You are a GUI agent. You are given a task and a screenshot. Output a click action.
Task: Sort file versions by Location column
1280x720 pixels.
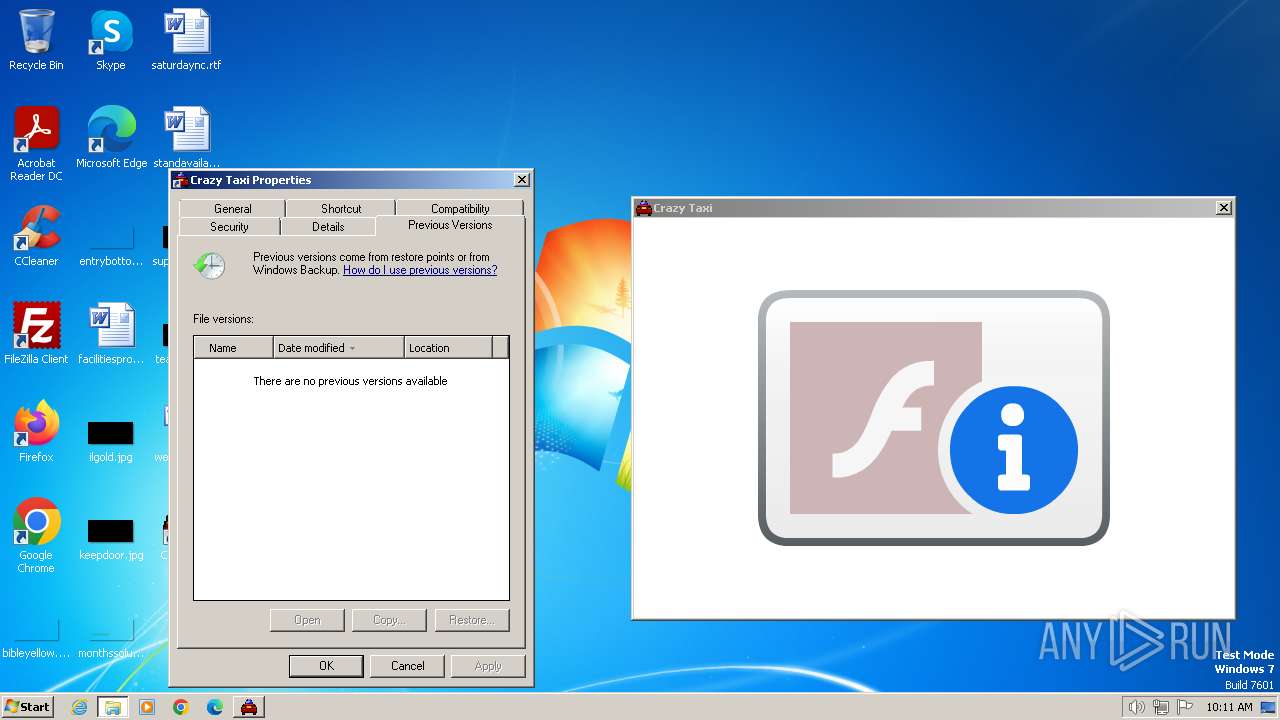[x=449, y=348]
